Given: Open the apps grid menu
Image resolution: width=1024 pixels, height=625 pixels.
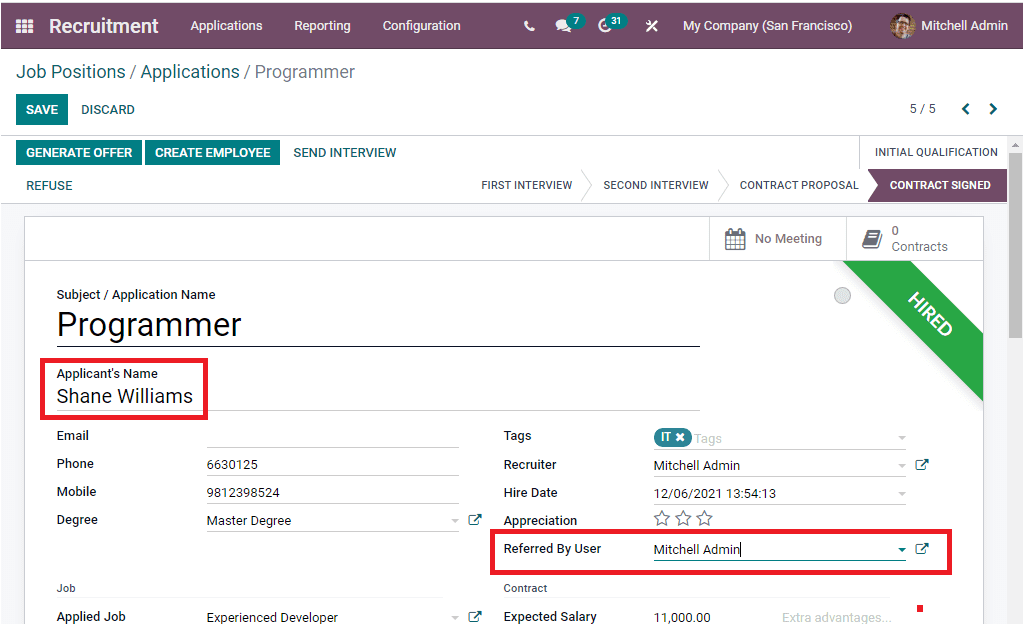Looking at the screenshot, I should pos(24,25).
